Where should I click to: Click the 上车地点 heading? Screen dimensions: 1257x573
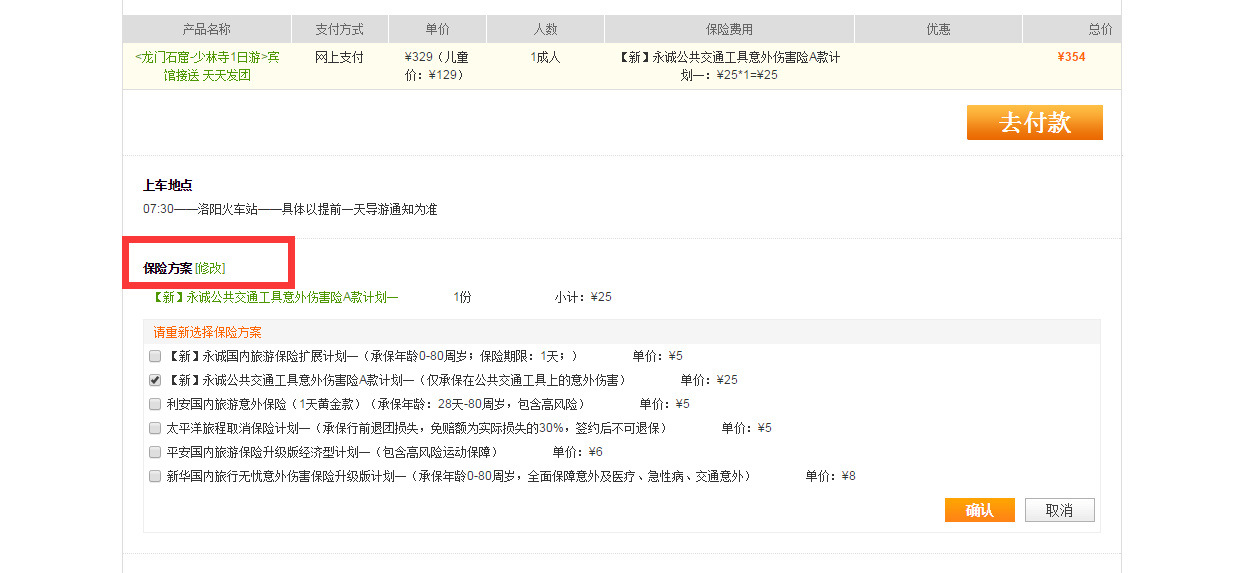tap(168, 185)
